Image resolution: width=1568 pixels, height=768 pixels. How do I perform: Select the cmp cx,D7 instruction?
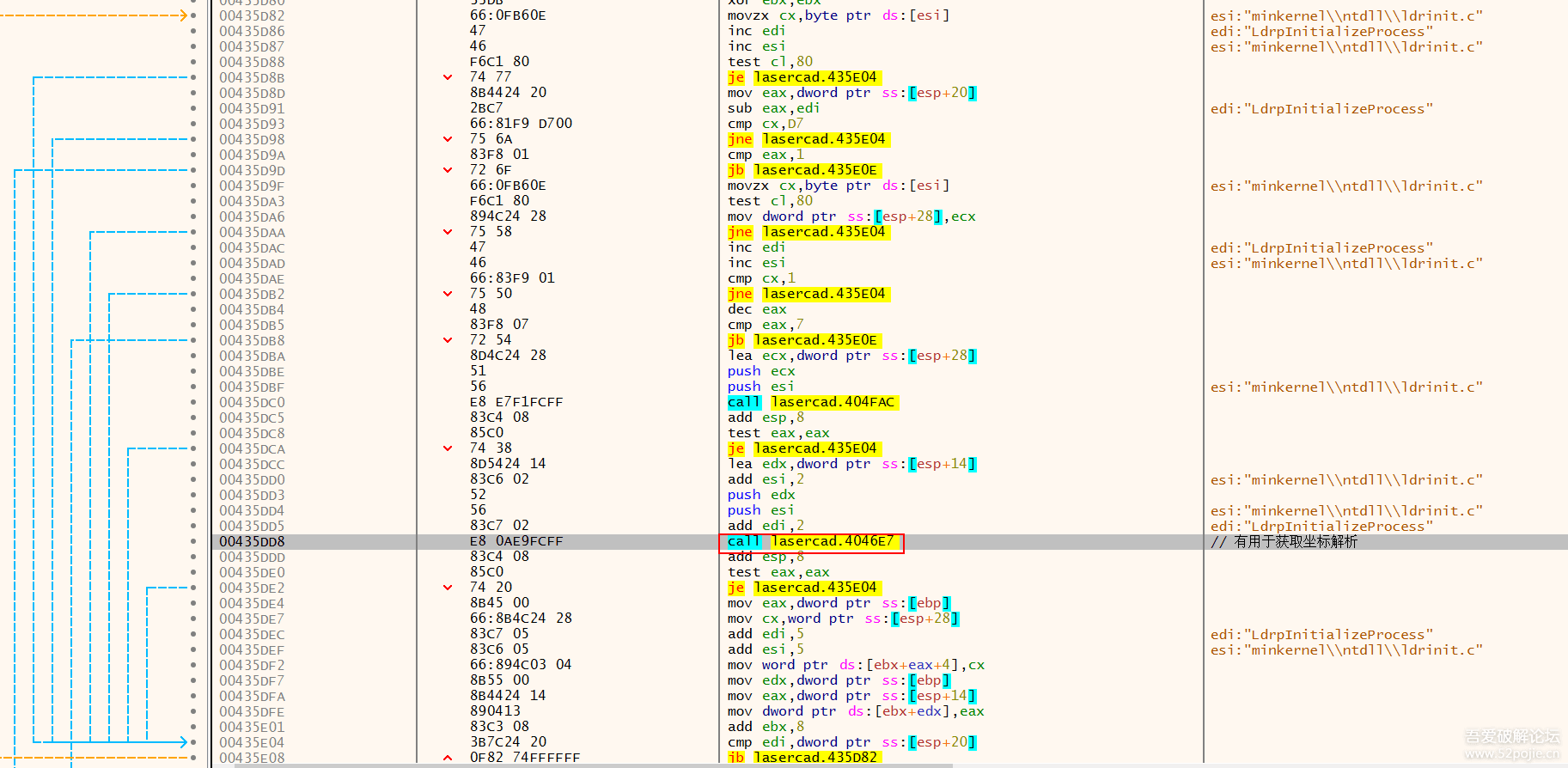(766, 124)
